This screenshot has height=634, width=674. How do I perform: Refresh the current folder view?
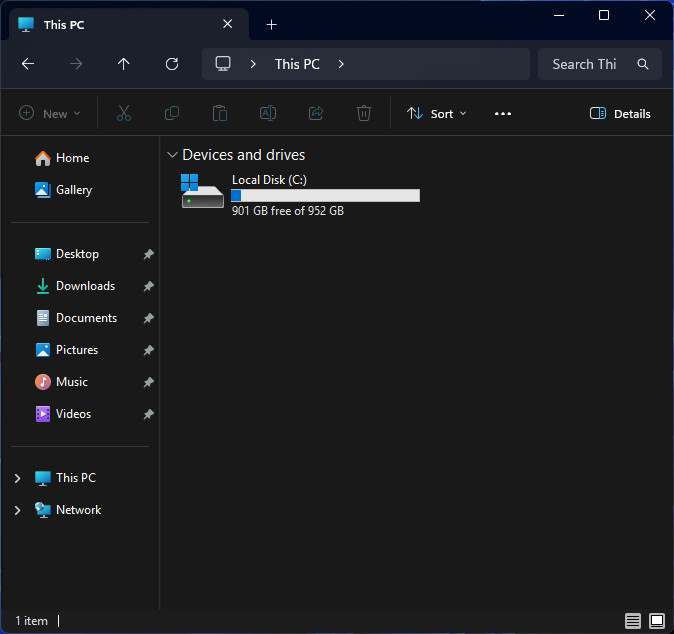click(x=172, y=64)
